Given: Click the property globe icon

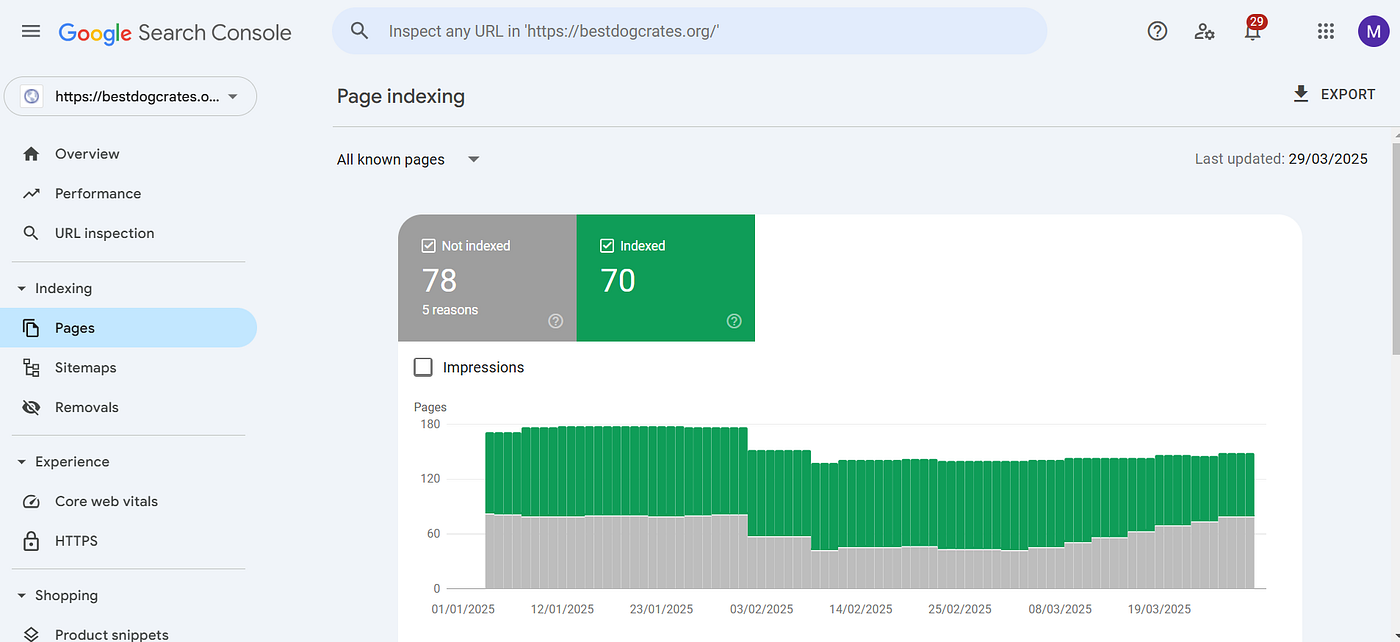Looking at the screenshot, I should coord(32,97).
